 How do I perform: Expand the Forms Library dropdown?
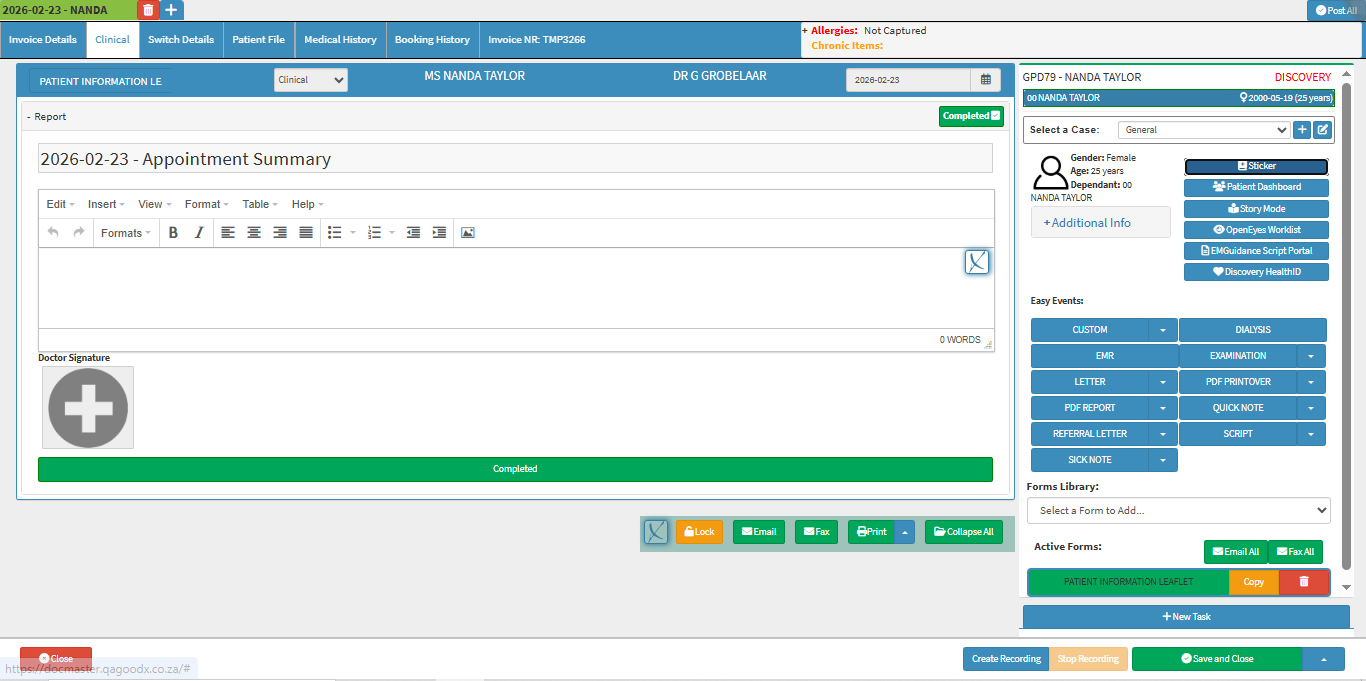(x=1179, y=510)
